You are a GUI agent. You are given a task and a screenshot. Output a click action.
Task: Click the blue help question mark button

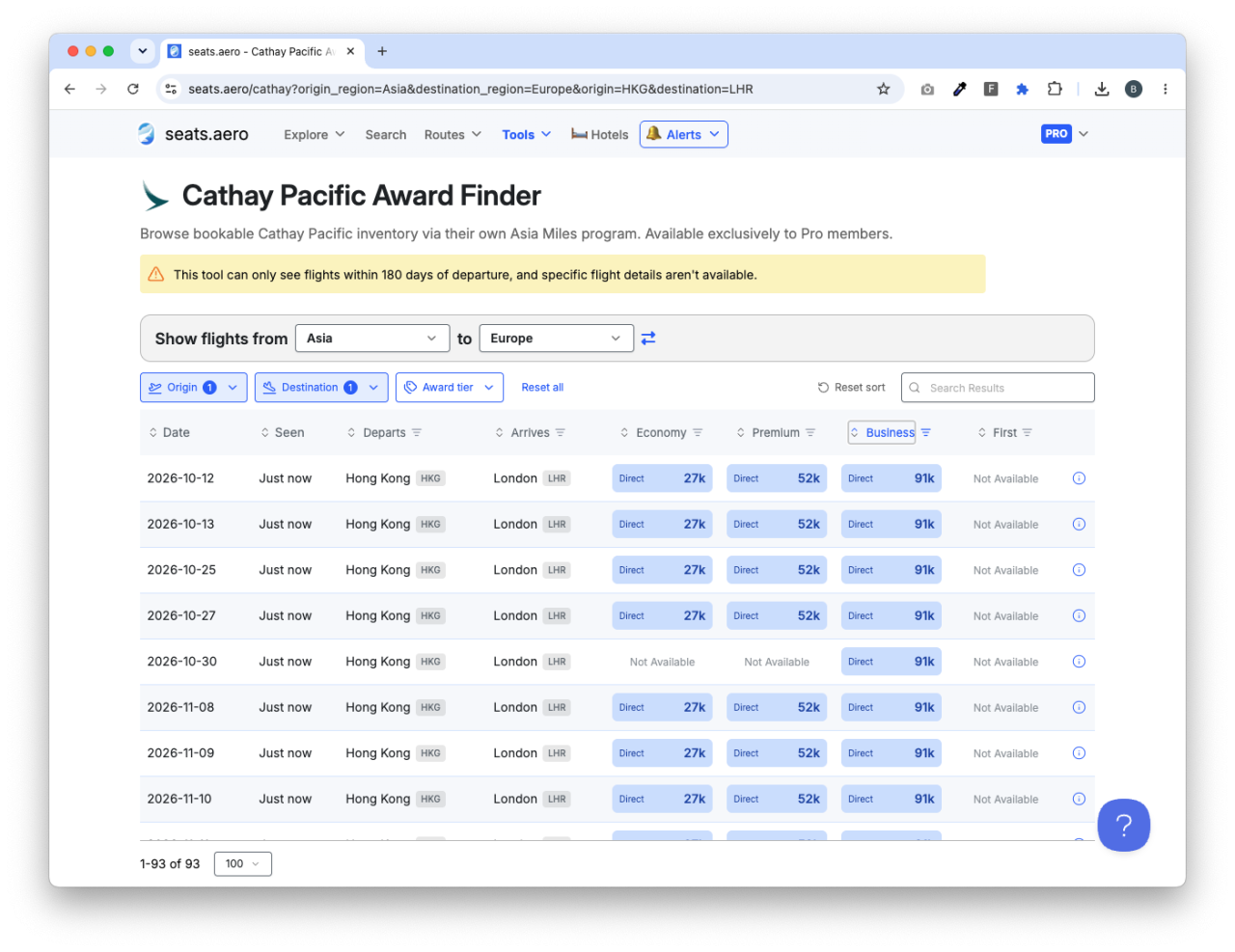[1123, 826]
